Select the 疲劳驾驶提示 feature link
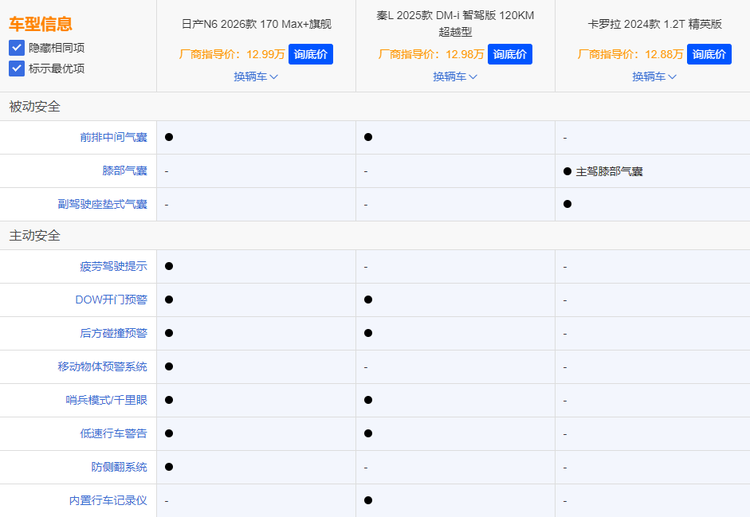Screen dimensions: 750x517 [x=113, y=266]
